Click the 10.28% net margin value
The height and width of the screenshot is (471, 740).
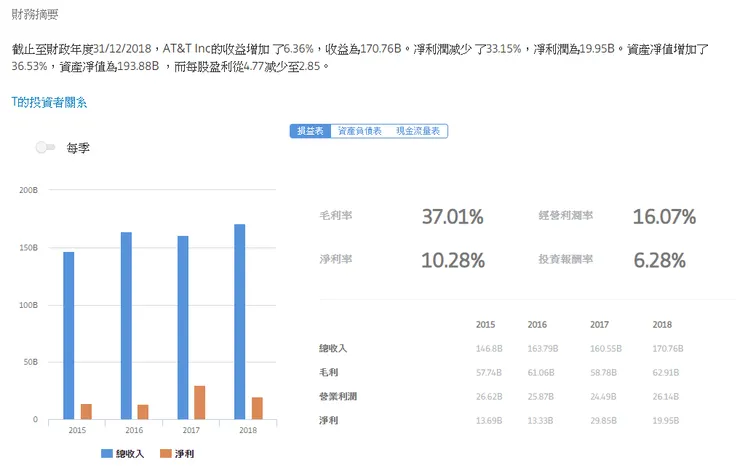coord(453,260)
